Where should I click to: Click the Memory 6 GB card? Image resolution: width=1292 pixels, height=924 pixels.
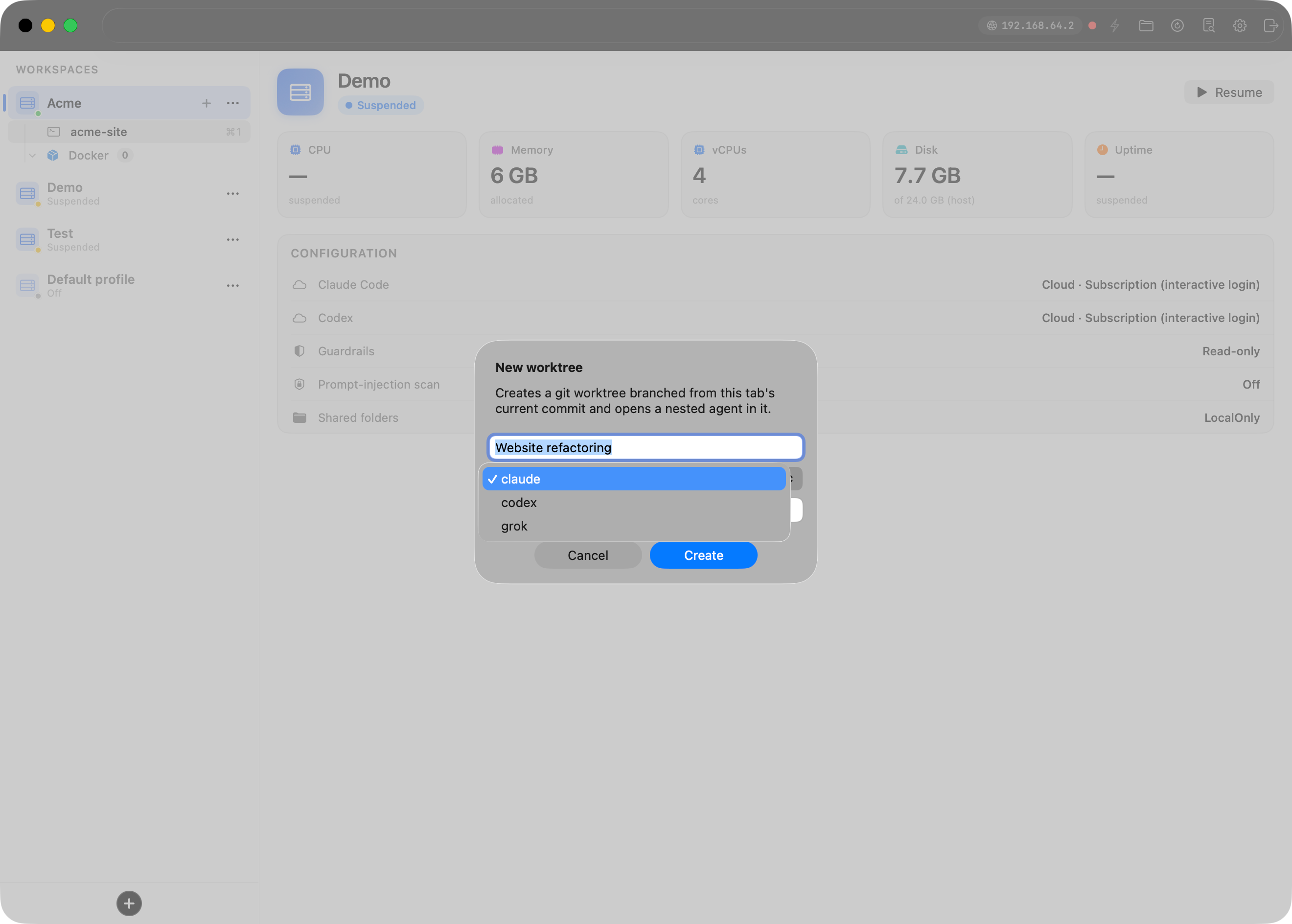pos(574,175)
